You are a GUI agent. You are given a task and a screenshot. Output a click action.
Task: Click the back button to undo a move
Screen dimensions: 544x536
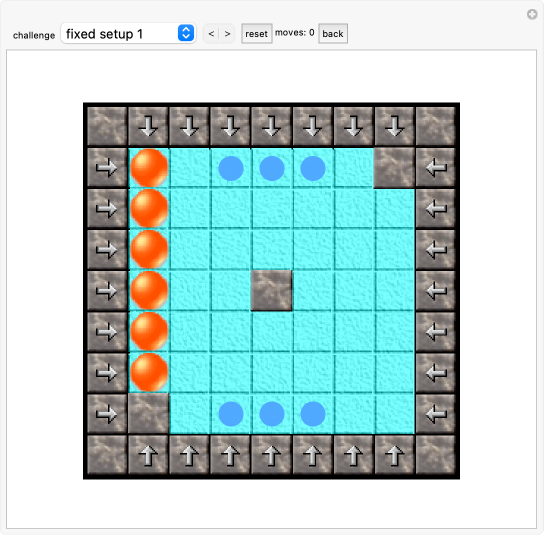333,34
